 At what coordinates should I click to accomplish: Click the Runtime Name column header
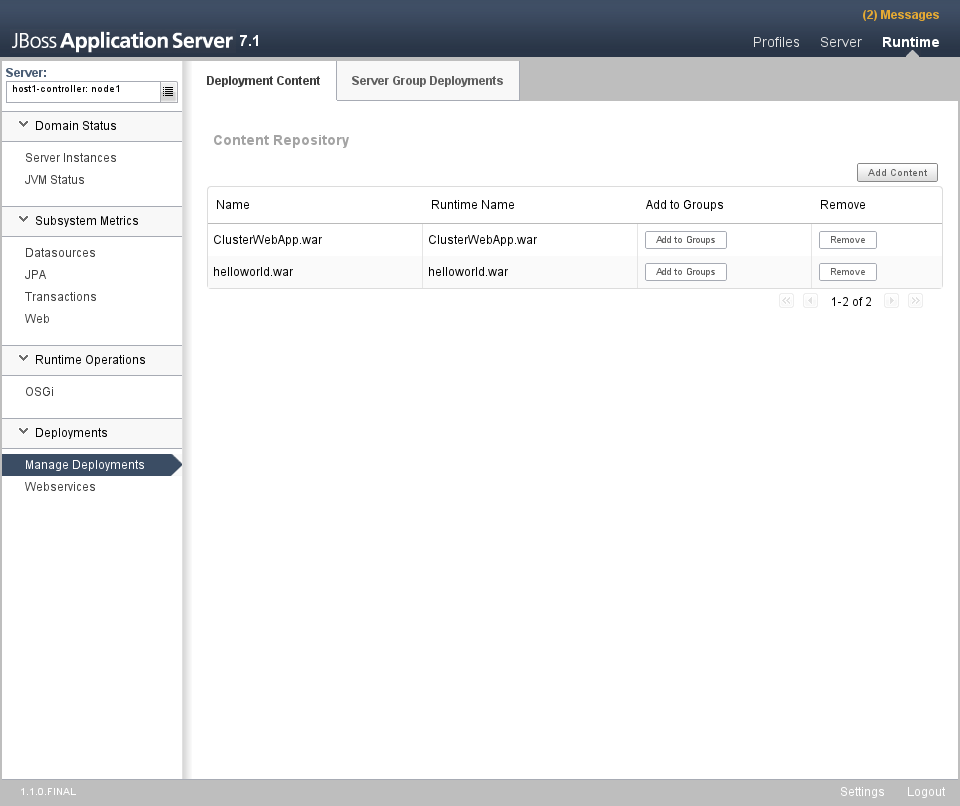[x=473, y=205]
